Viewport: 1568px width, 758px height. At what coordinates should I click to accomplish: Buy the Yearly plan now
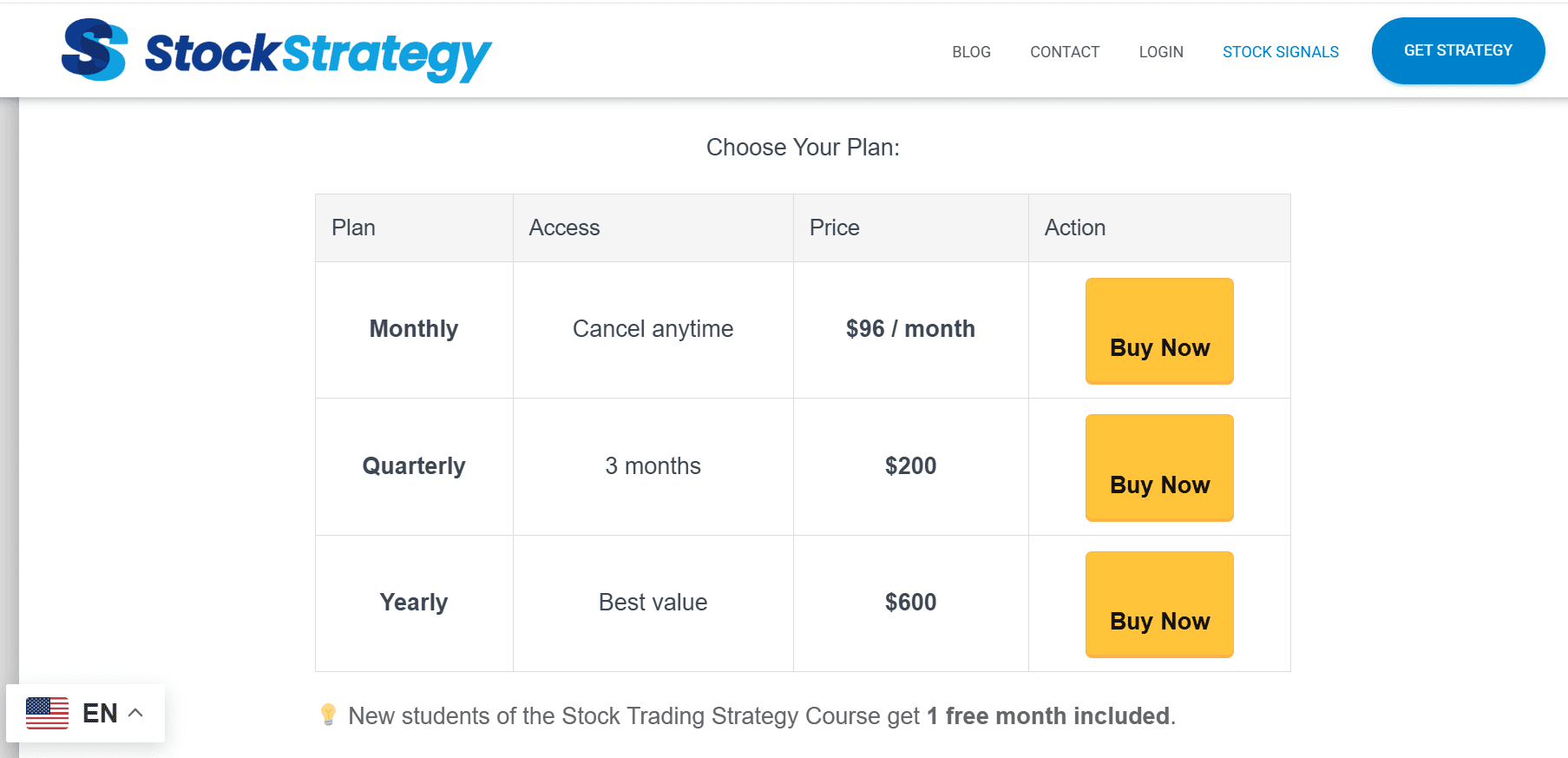1159,604
